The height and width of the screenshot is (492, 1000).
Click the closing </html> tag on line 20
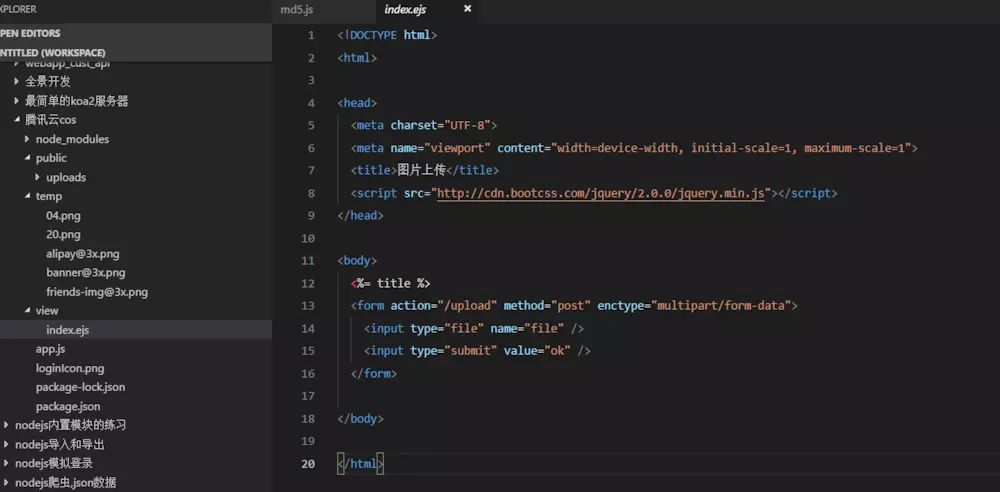coord(360,464)
